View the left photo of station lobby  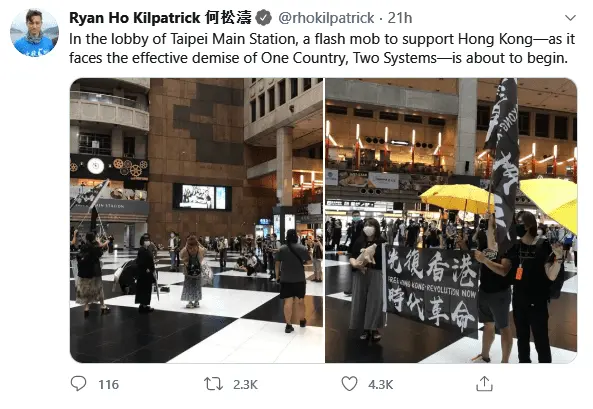click(x=197, y=221)
